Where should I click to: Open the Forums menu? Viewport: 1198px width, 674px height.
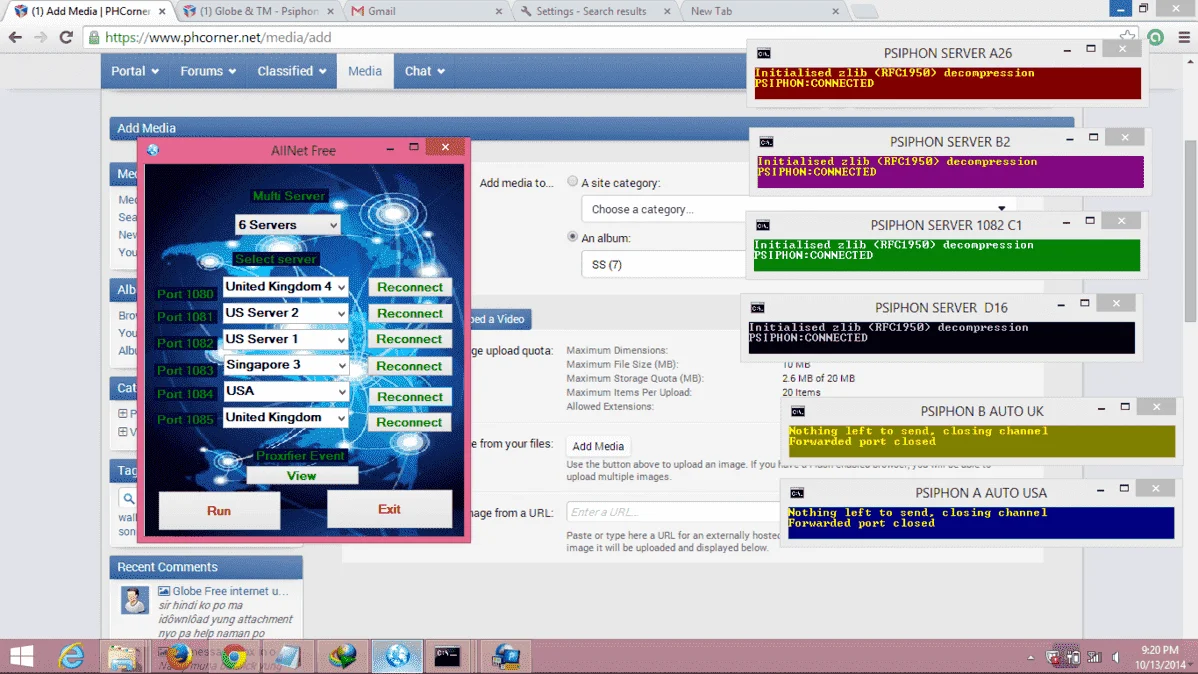point(208,71)
